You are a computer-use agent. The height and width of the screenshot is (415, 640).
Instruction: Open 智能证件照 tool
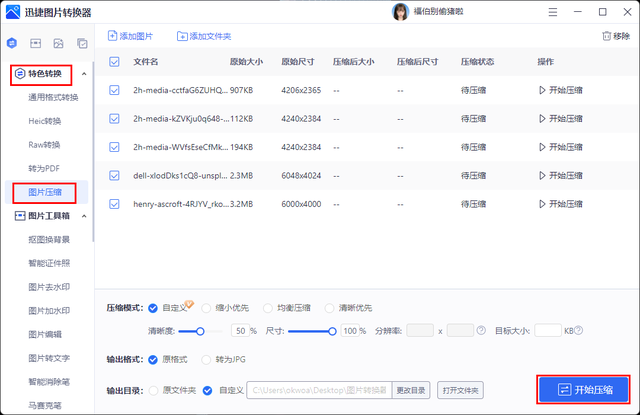[x=49, y=263]
